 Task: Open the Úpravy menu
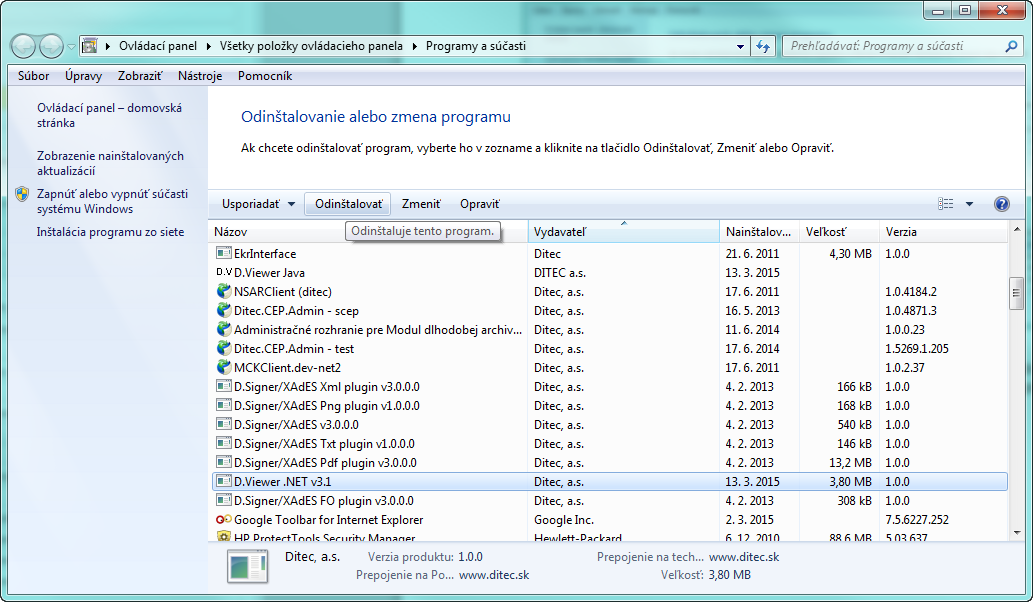(x=84, y=76)
